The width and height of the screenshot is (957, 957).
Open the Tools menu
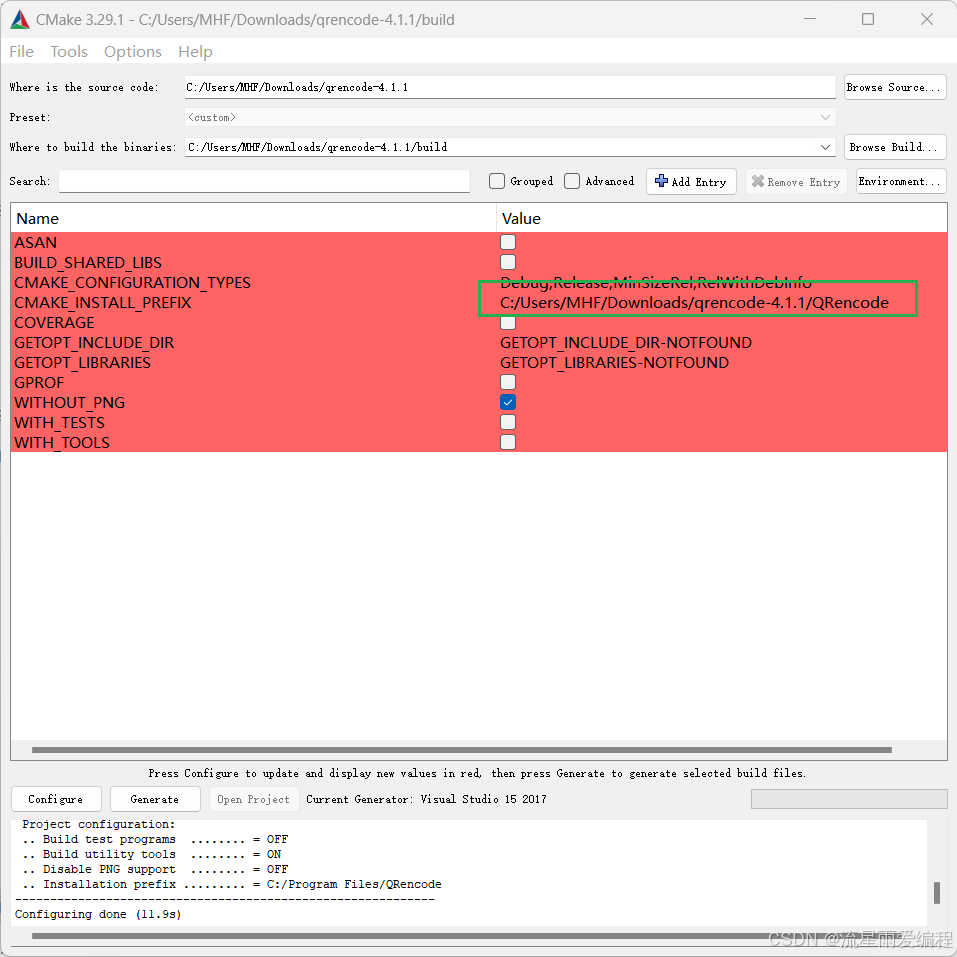[x=69, y=52]
